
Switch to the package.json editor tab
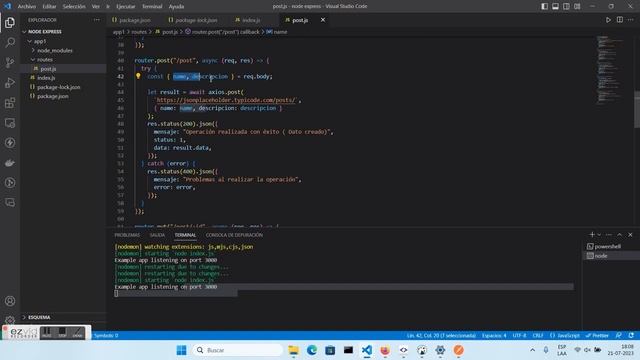135,20
